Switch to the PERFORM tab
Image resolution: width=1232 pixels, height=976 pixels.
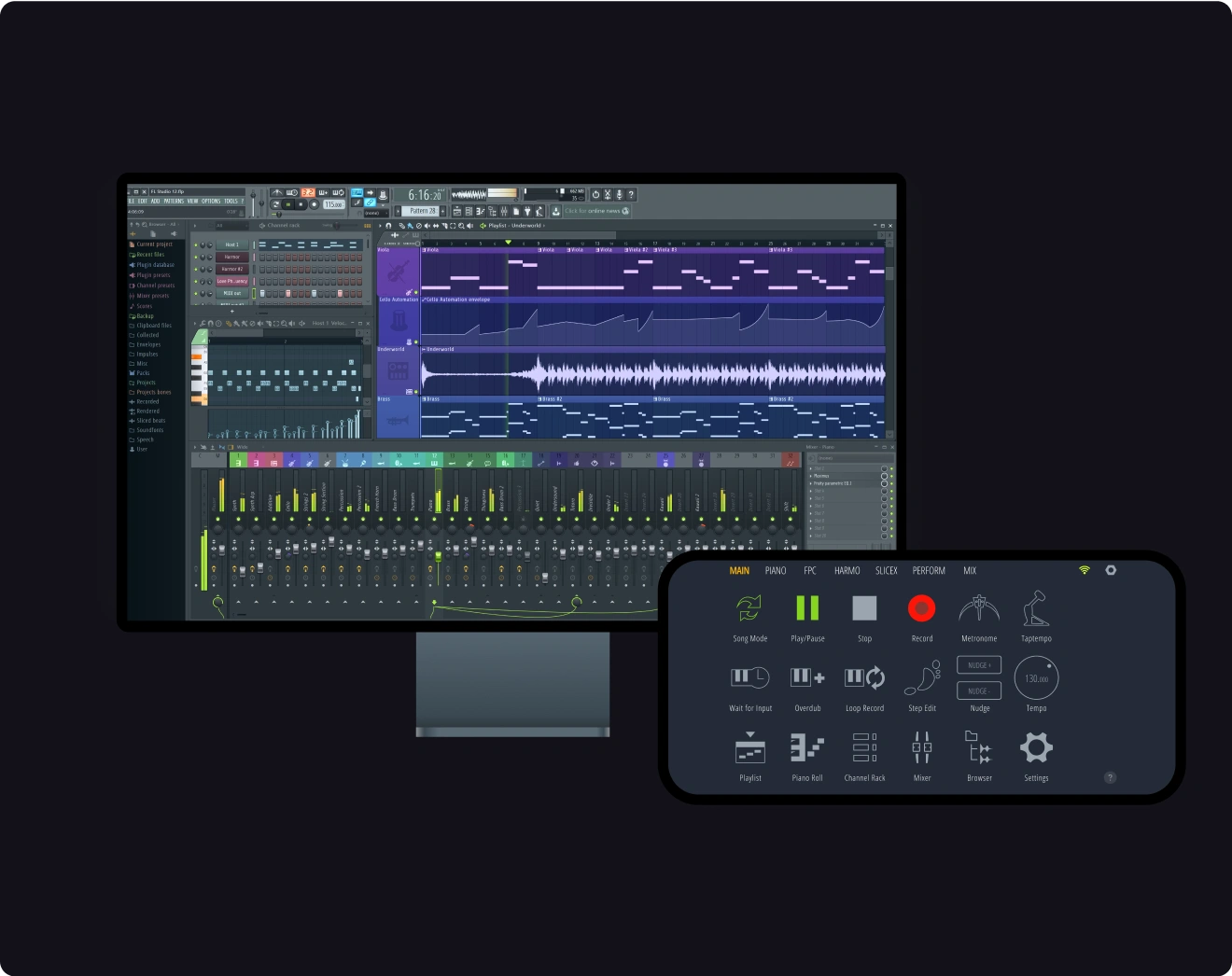[x=929, y=571]
